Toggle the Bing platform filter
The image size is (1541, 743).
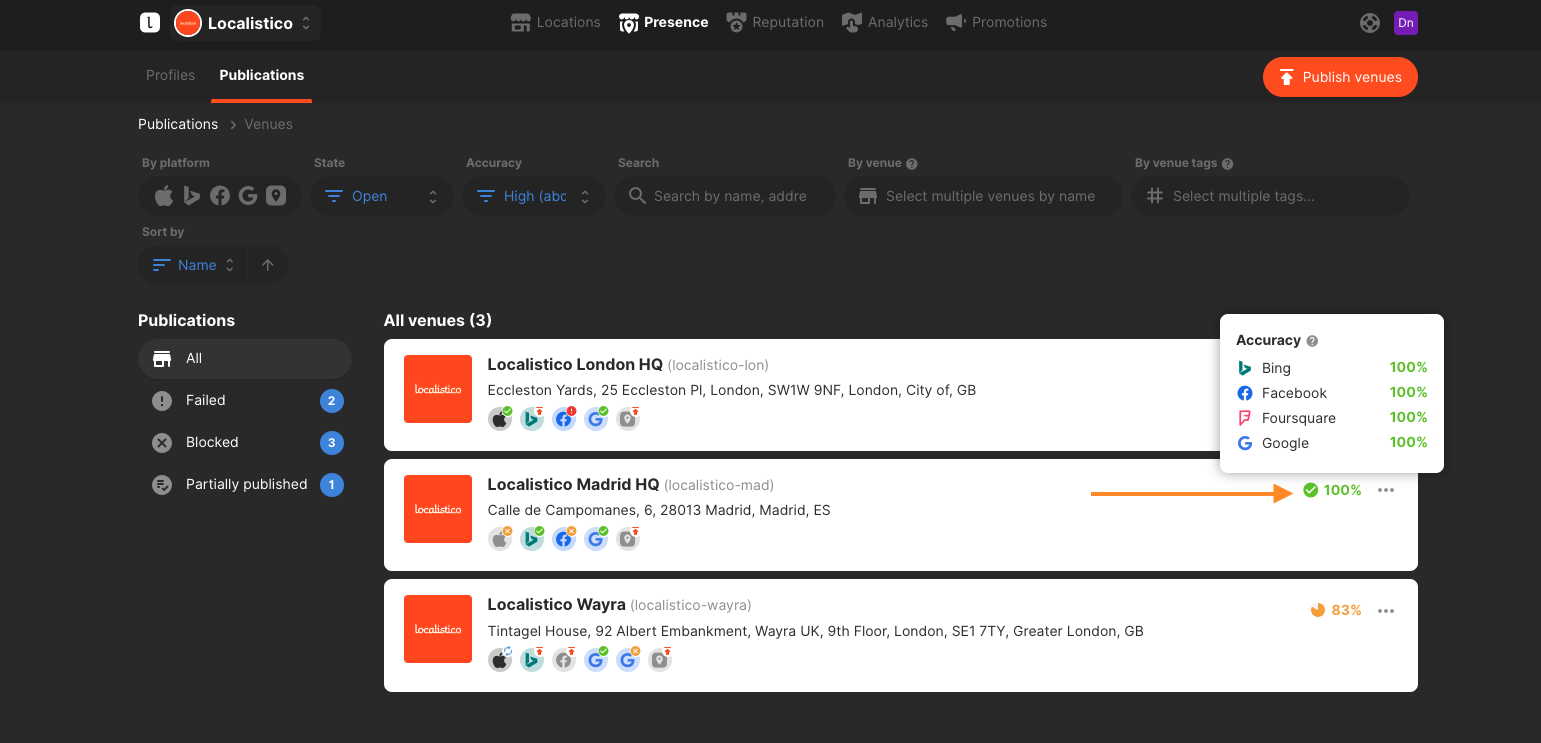point(192,196)
